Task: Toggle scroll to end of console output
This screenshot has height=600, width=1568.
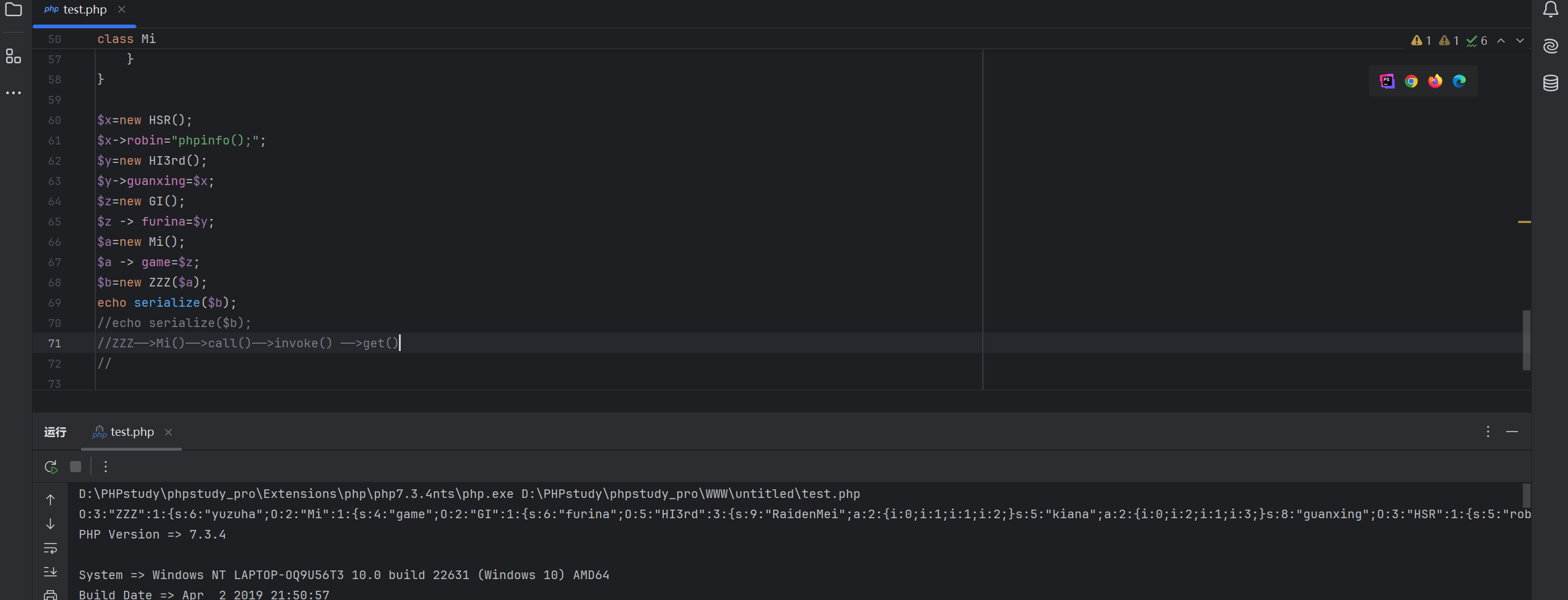Action: (x=50, y=572)
